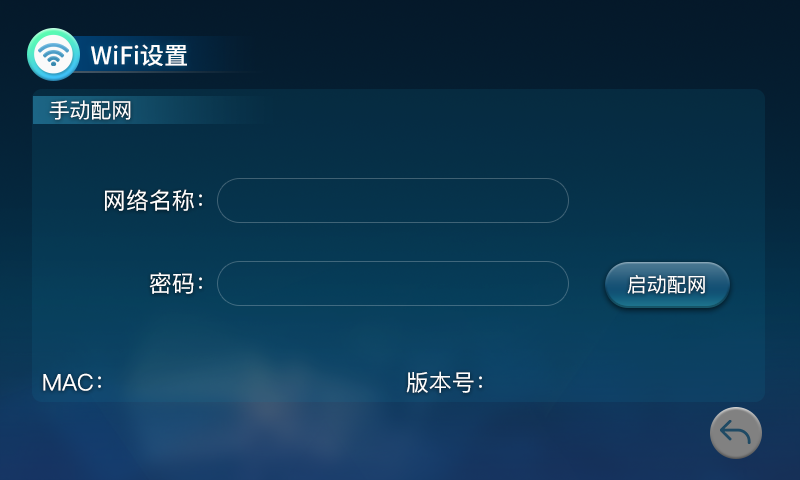Click the 启动配网 button
Viewport: 800px width, 480px height.
pos(667,285)
